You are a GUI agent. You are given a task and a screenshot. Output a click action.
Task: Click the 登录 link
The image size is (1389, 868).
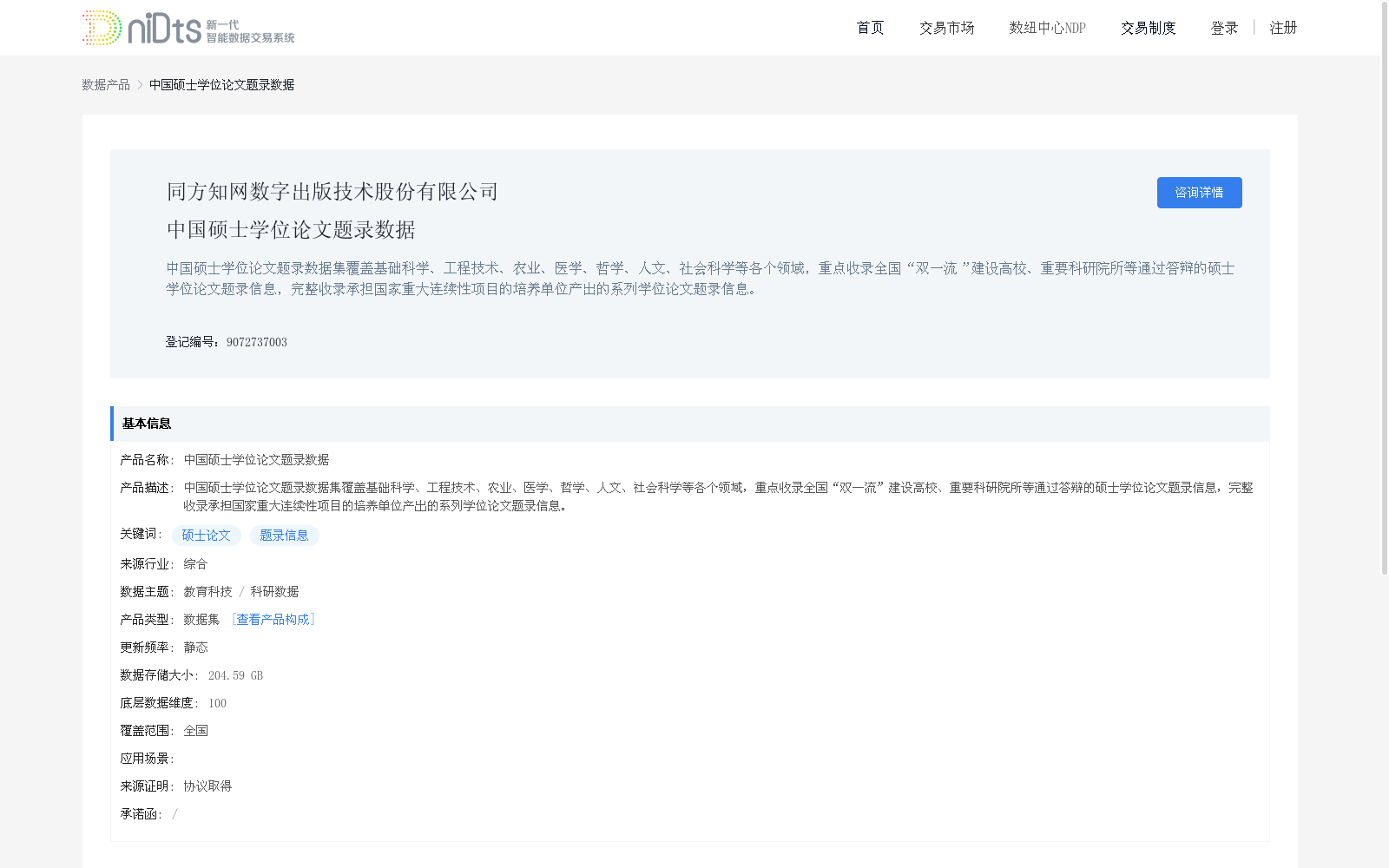click(x=1224, y=28)
